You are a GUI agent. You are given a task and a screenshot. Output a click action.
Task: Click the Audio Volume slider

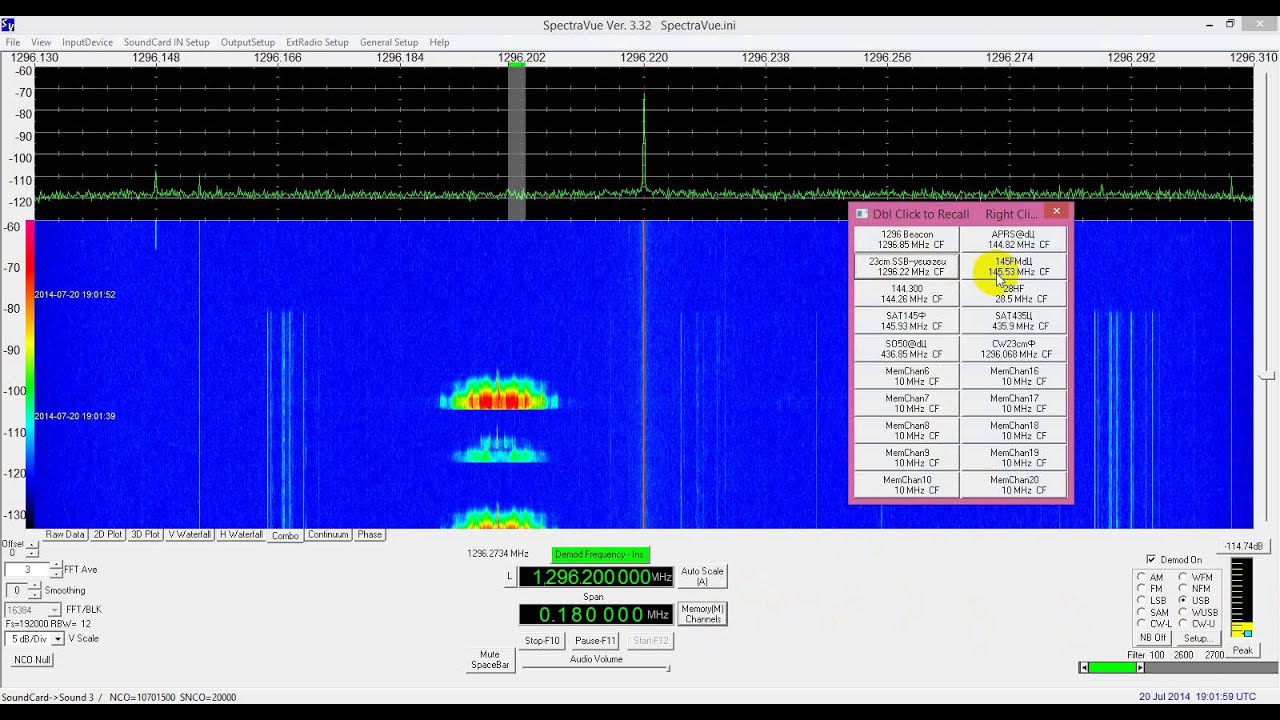point(596,669)
